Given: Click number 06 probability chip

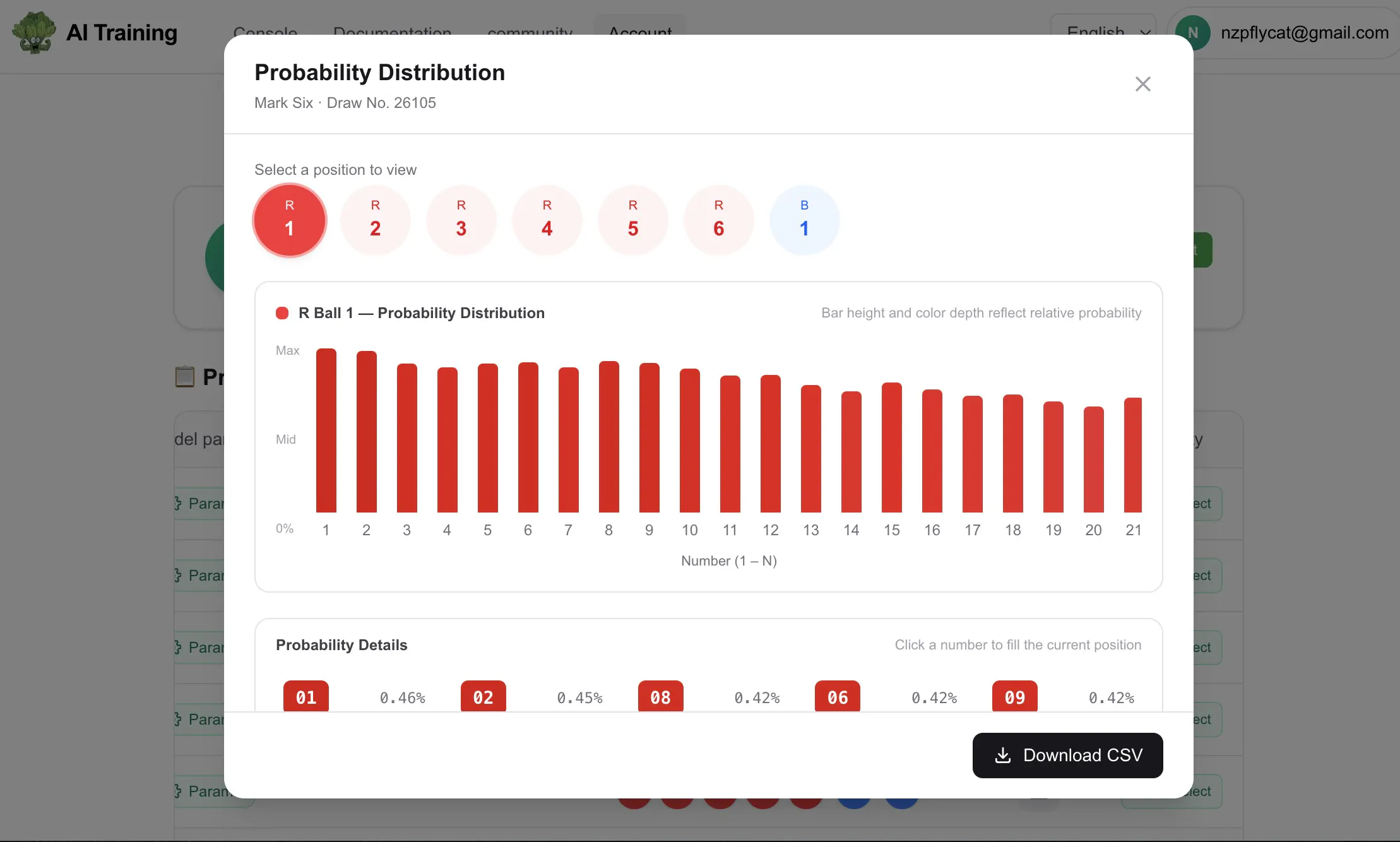Looking at the screenshot, I should [838, 696].
